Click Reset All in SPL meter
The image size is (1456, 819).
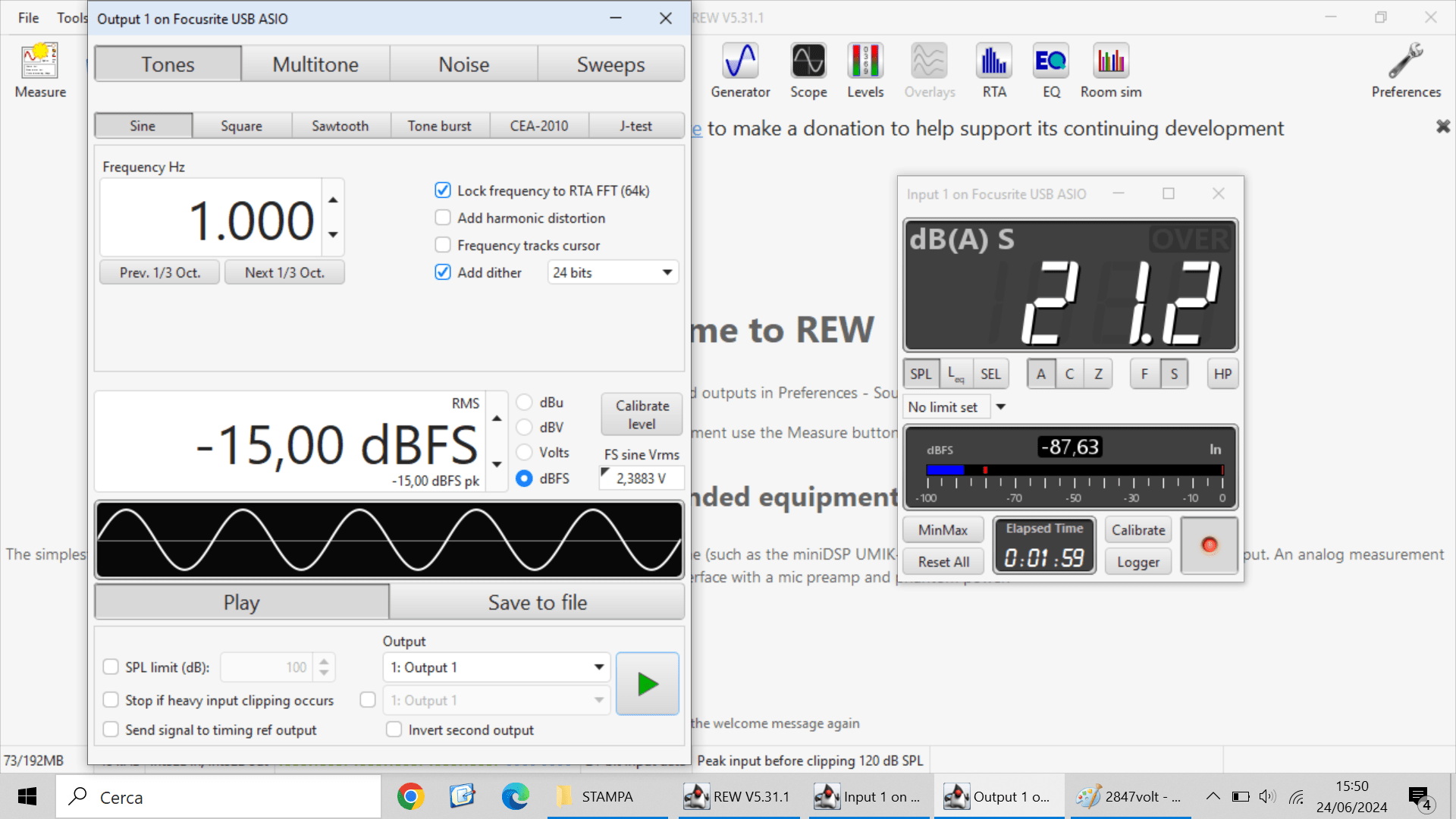point(943,562)
